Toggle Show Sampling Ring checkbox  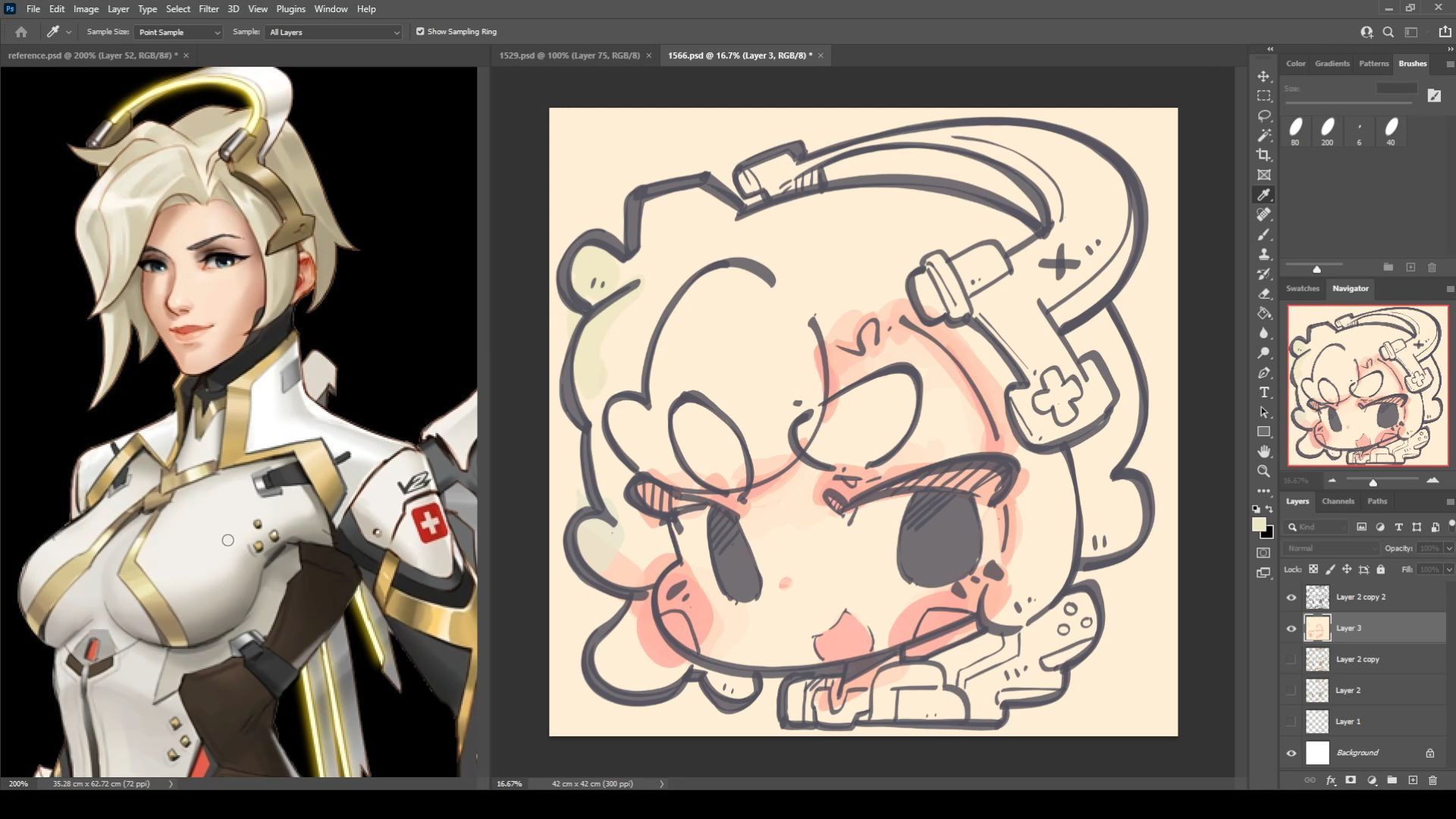[x=420, y=32]
